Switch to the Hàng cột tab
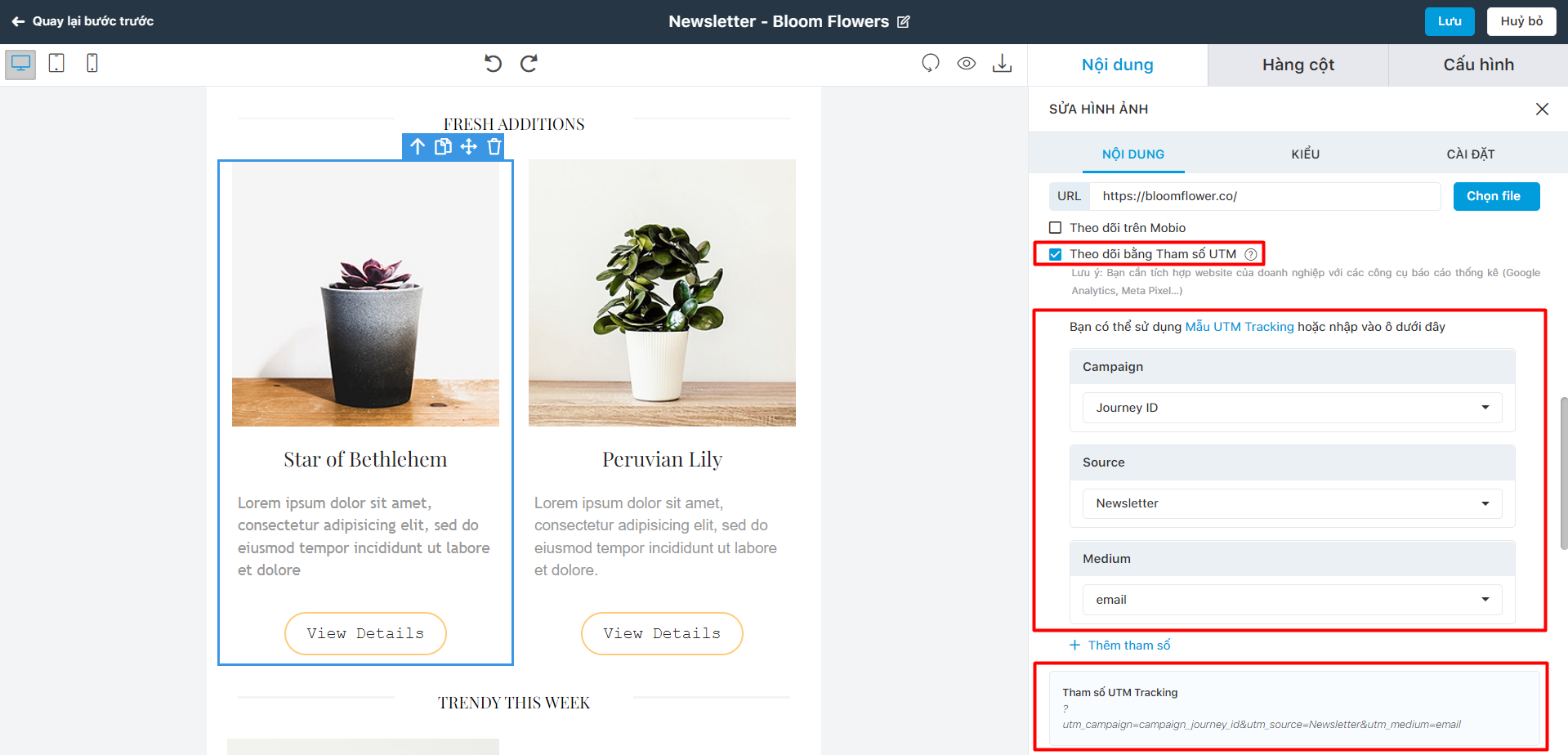 click(1298, 64)
